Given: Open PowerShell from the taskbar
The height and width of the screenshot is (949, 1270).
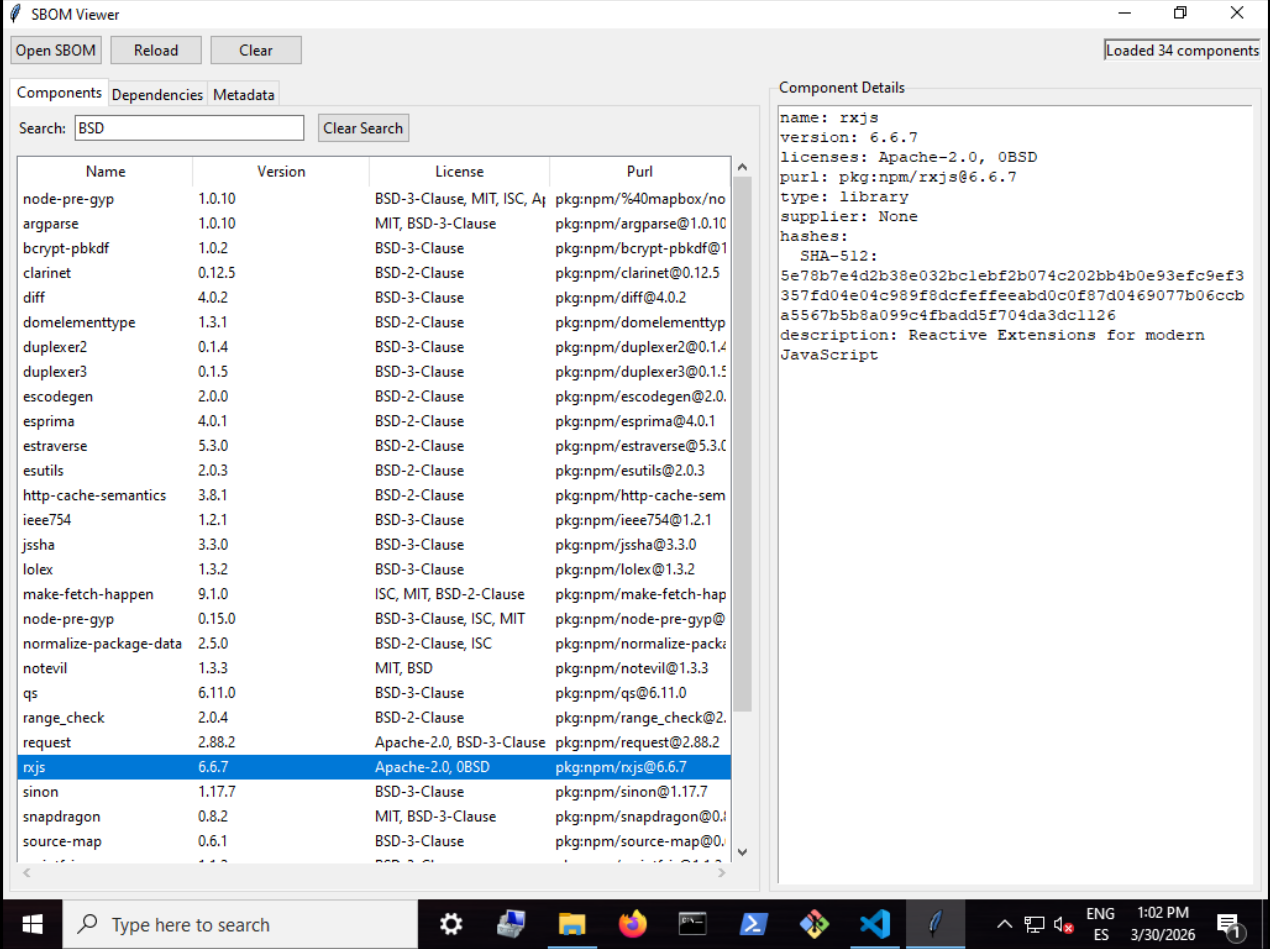Looking at the screenshot, I should (752, 923).
